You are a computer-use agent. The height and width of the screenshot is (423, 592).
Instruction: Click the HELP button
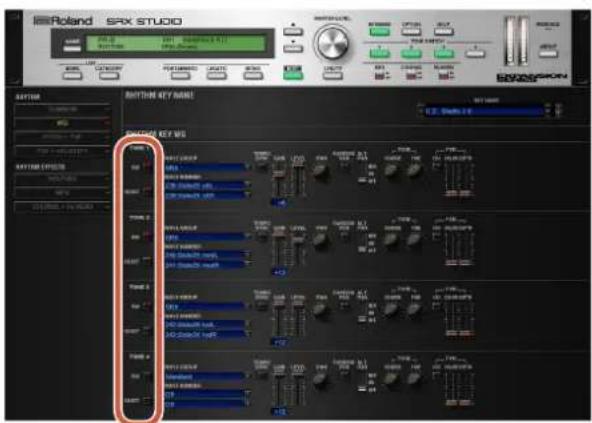click(x=443, y=32)
